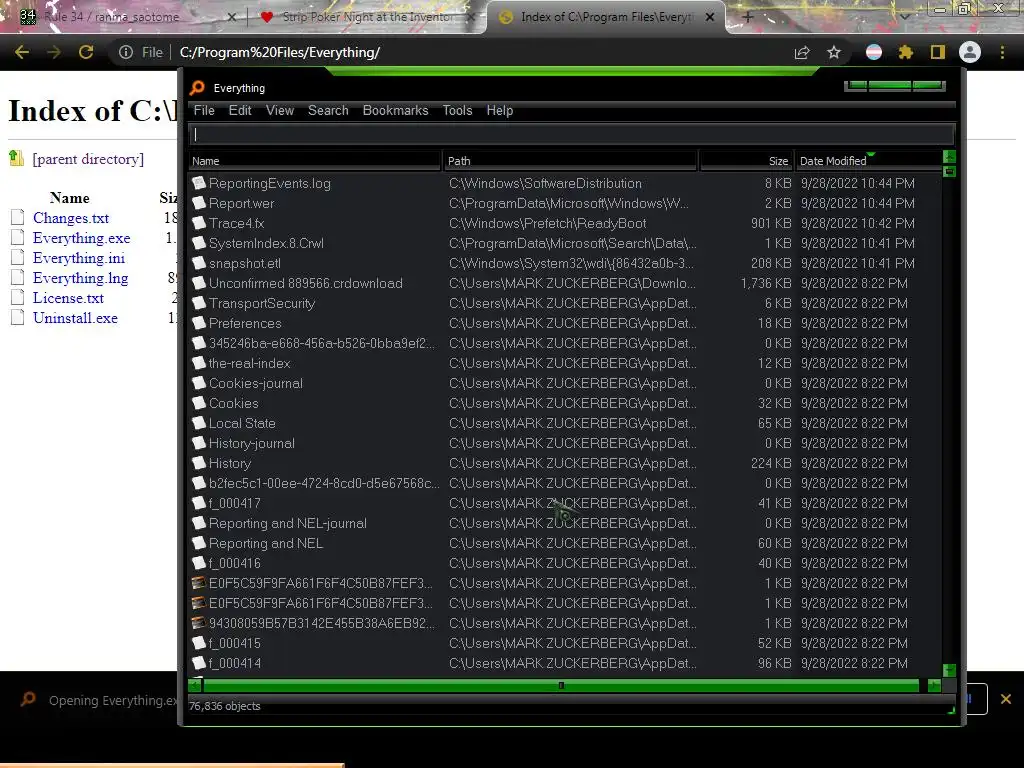Bookmark this page with the star icon
Viewport: 1024px width, 768px height.
coord(834,52)
